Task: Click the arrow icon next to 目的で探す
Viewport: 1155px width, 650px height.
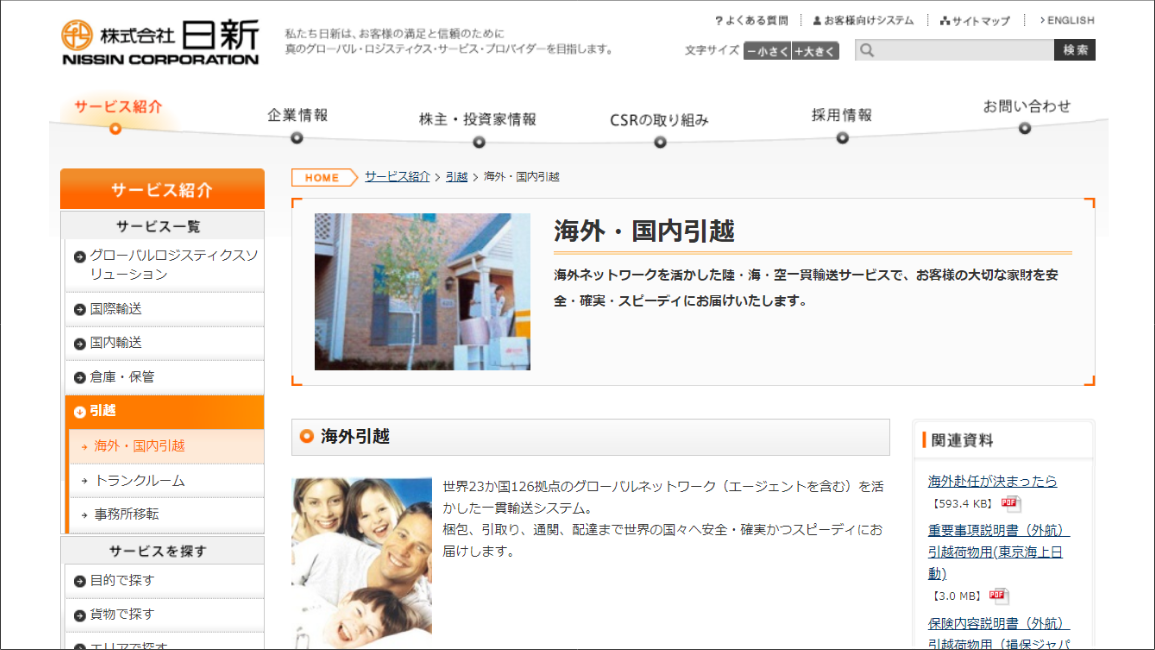Action: pos(80,581)
